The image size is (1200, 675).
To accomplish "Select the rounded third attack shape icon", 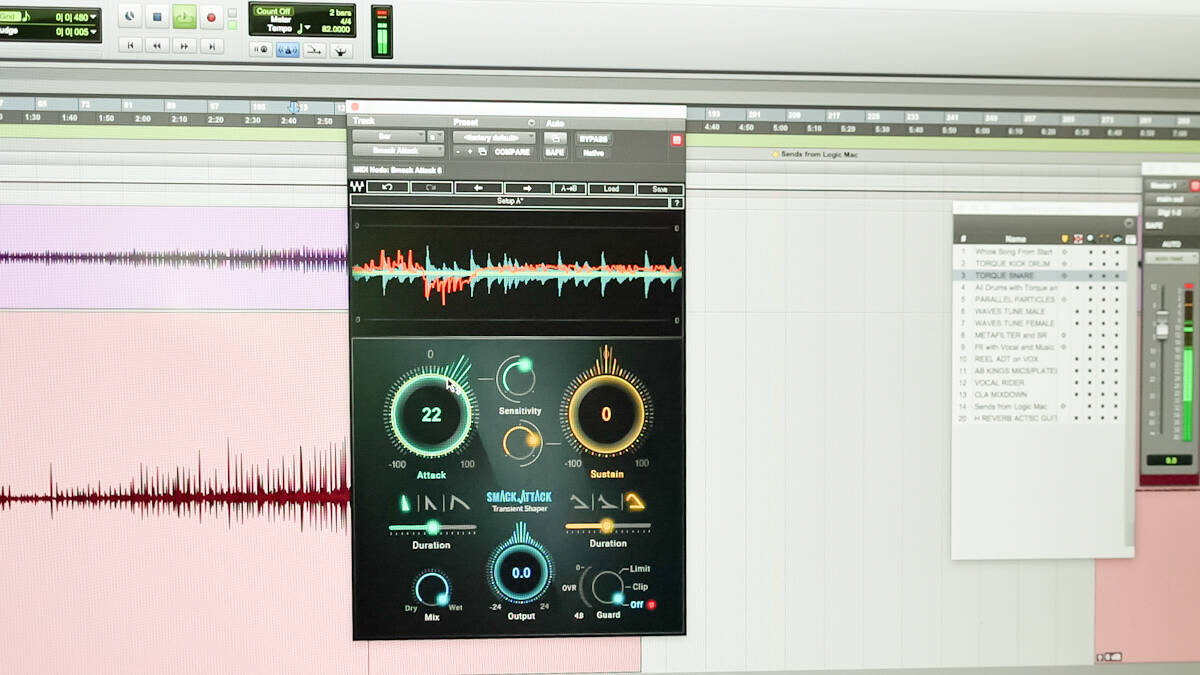I will (460, 503).
